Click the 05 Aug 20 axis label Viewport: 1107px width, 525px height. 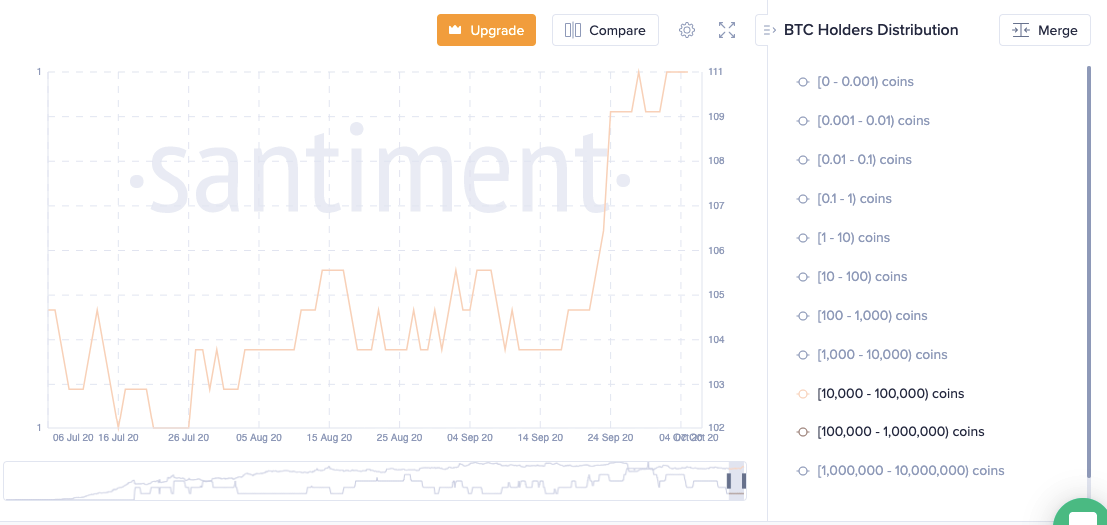(x=259, y=438)
